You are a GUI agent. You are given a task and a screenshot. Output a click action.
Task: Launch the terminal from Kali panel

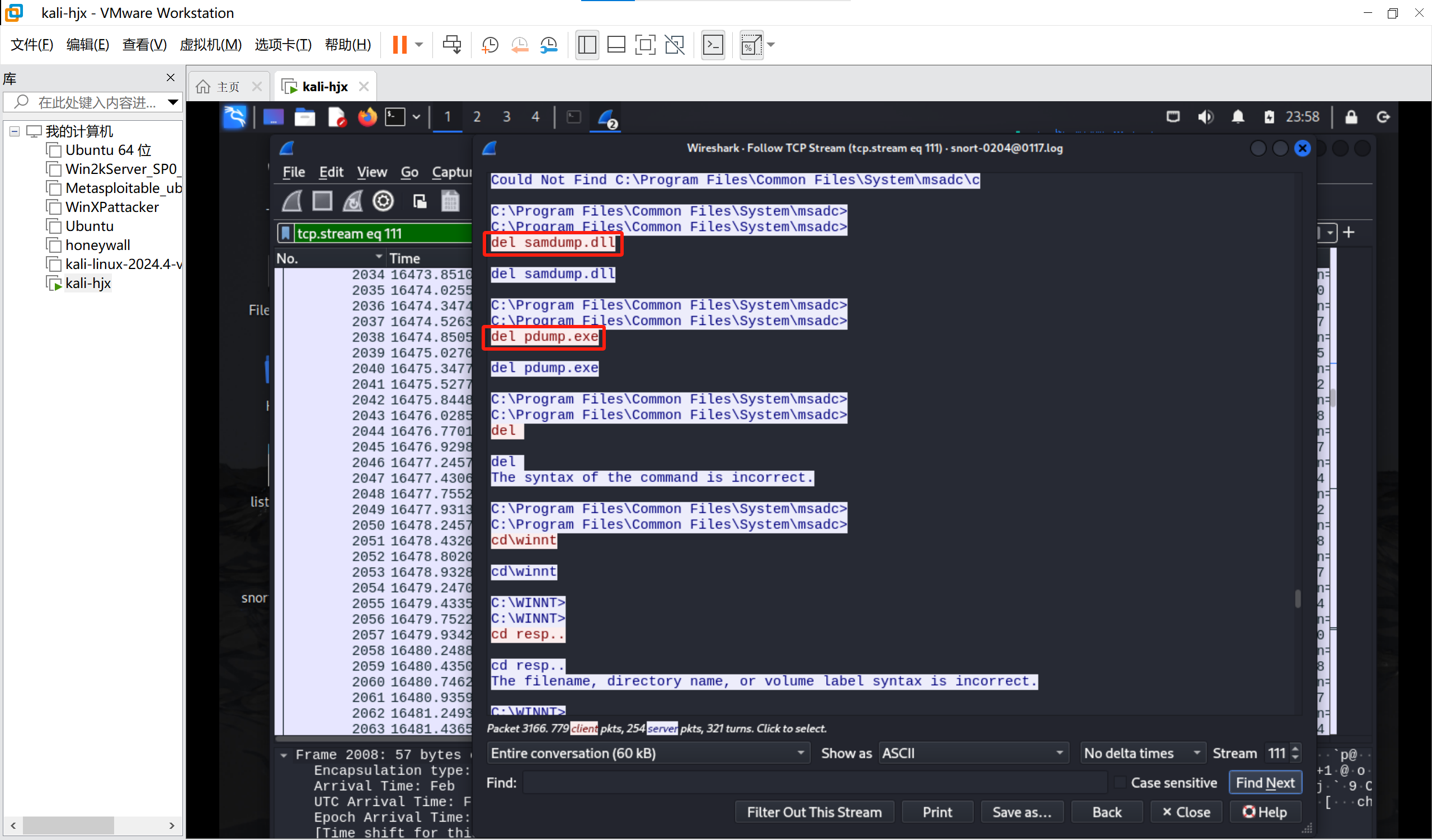pyautogui.click(x=395, y=117)
